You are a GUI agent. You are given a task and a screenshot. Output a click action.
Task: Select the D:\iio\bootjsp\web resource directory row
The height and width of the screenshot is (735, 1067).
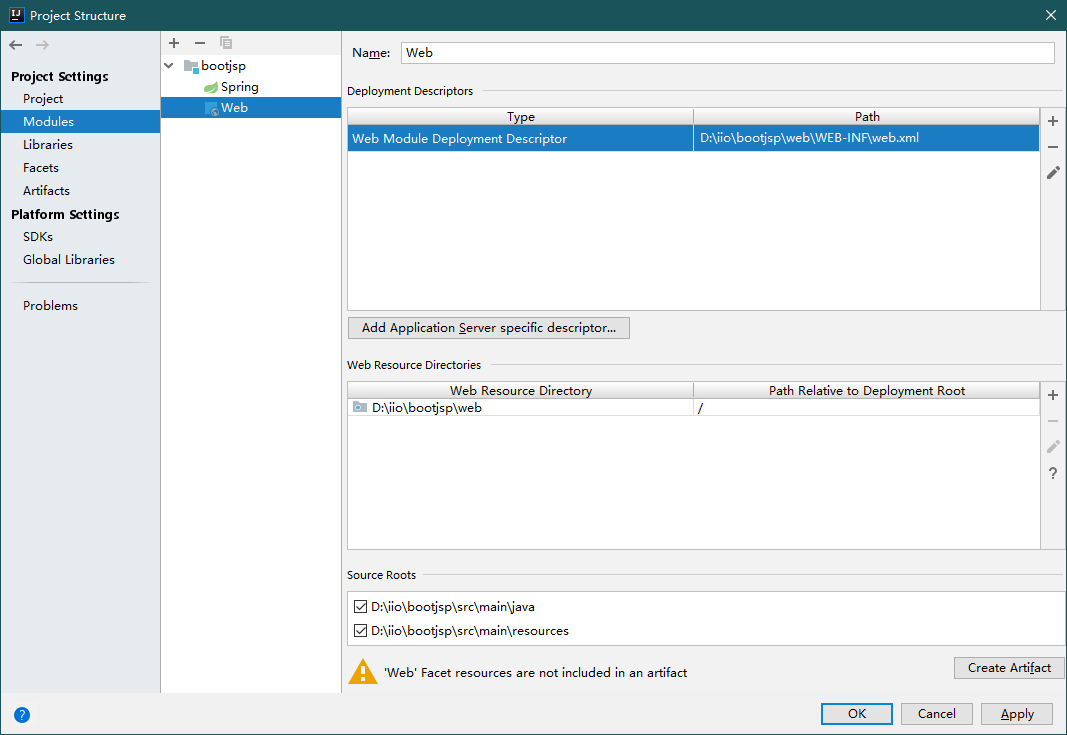(693, 408)
